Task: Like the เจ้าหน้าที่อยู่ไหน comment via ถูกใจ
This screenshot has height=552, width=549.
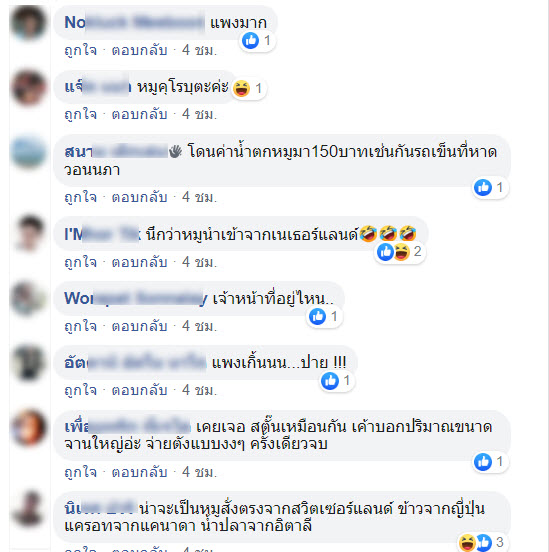Action: pyautogui.click(x=81, y=326)
